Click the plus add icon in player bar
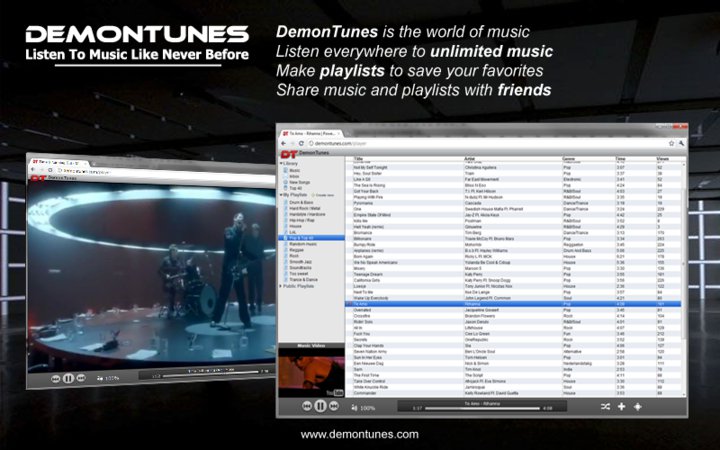 [621, 406]
